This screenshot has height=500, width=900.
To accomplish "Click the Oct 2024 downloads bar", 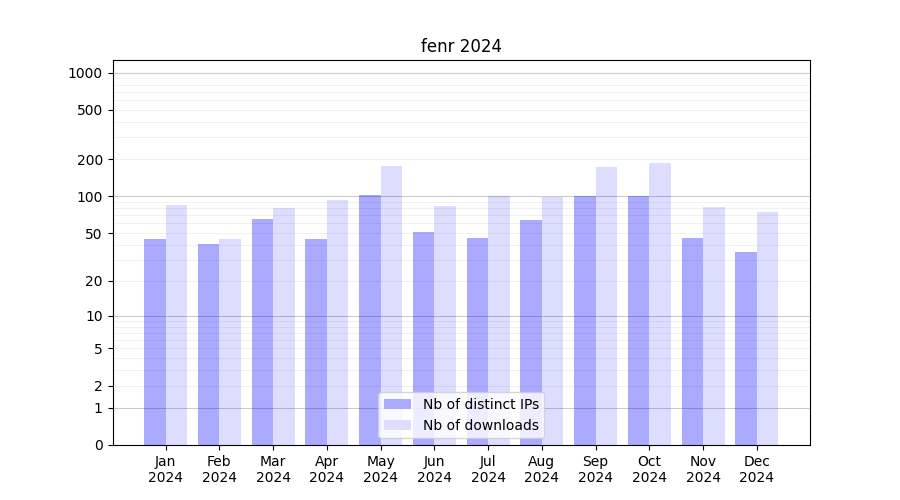I will pos(660,300).
